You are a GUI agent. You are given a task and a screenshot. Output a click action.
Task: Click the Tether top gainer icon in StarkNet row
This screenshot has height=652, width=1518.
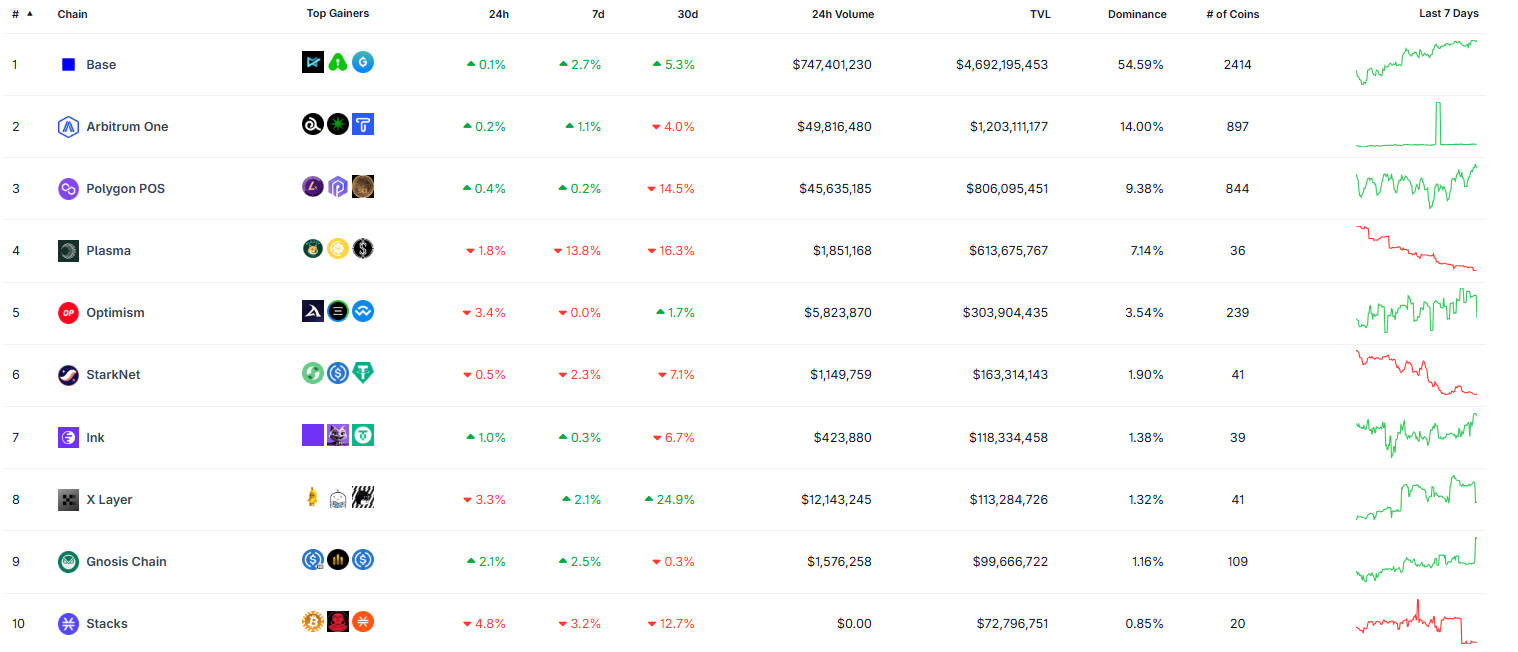point(363,373)
